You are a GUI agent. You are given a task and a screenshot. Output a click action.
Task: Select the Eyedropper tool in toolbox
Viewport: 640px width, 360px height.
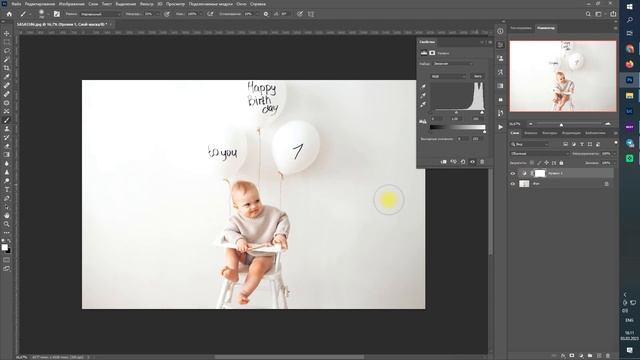pyautogui.click(x=7, y=77)
